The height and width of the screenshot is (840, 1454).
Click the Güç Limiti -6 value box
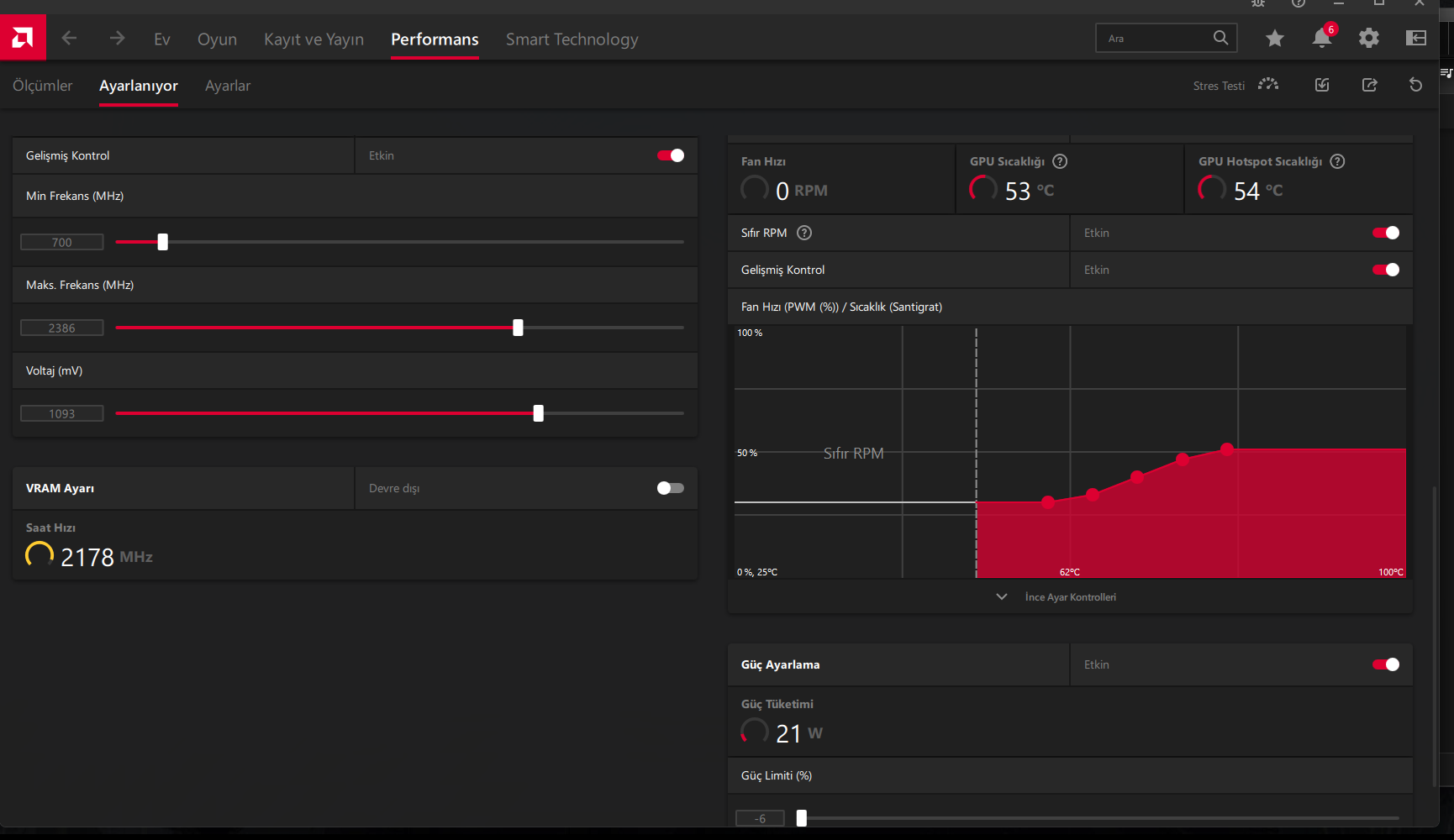click(x=760, y=818)
